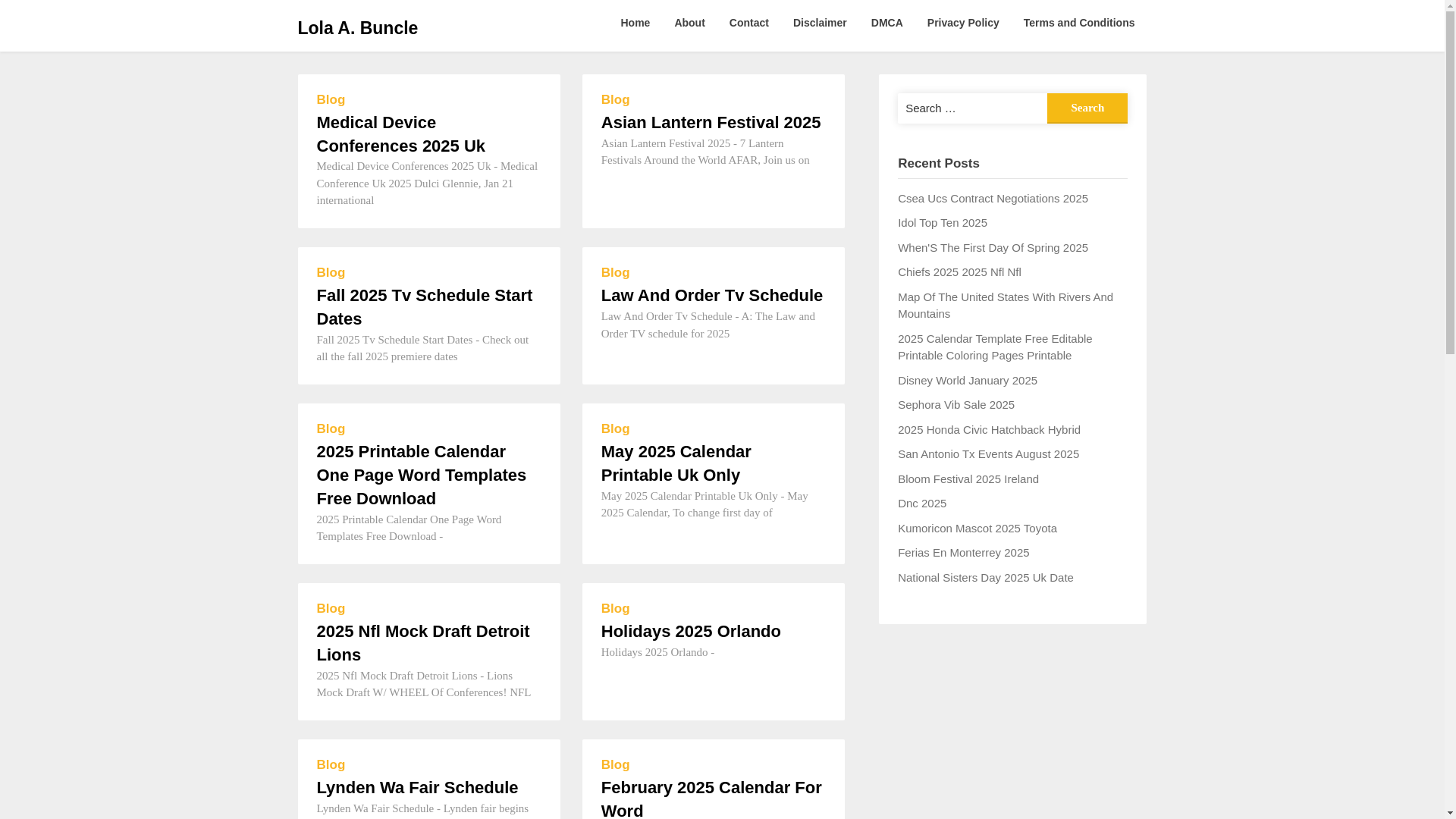Image resolution: width=1456 pixels, height=819 pixels.
Task: Click Blog category above Asian Lantern Festival
Action: tap(615, 100)
